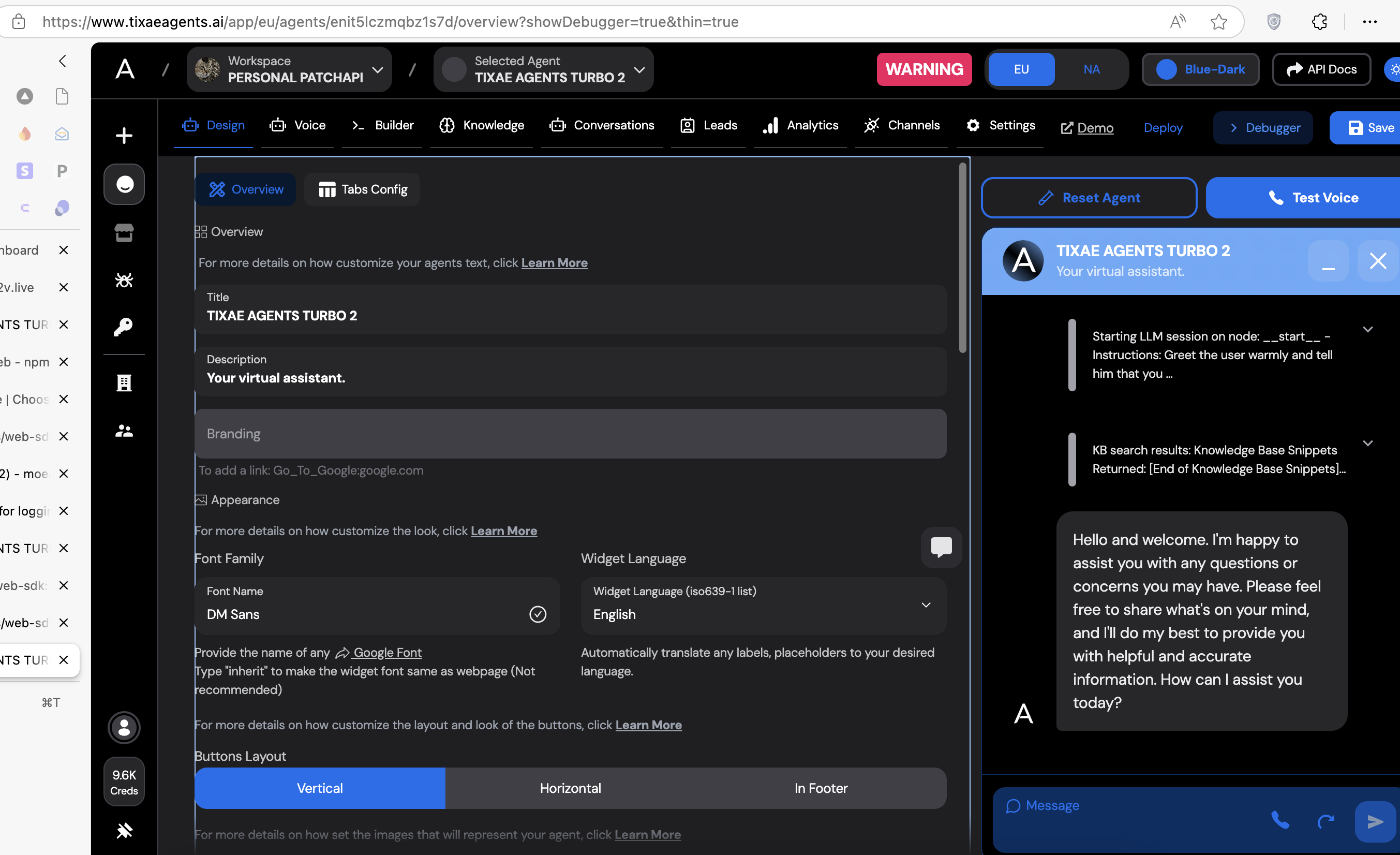1400x855 pixels.
Task: Open the marketplace store icon in sidebar
Action: (x=124, y=232)
